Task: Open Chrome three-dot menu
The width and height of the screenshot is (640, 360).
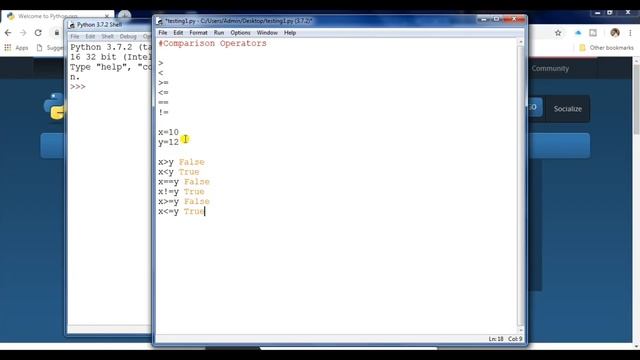Action: pyautogui.click(x=630, y=33)
